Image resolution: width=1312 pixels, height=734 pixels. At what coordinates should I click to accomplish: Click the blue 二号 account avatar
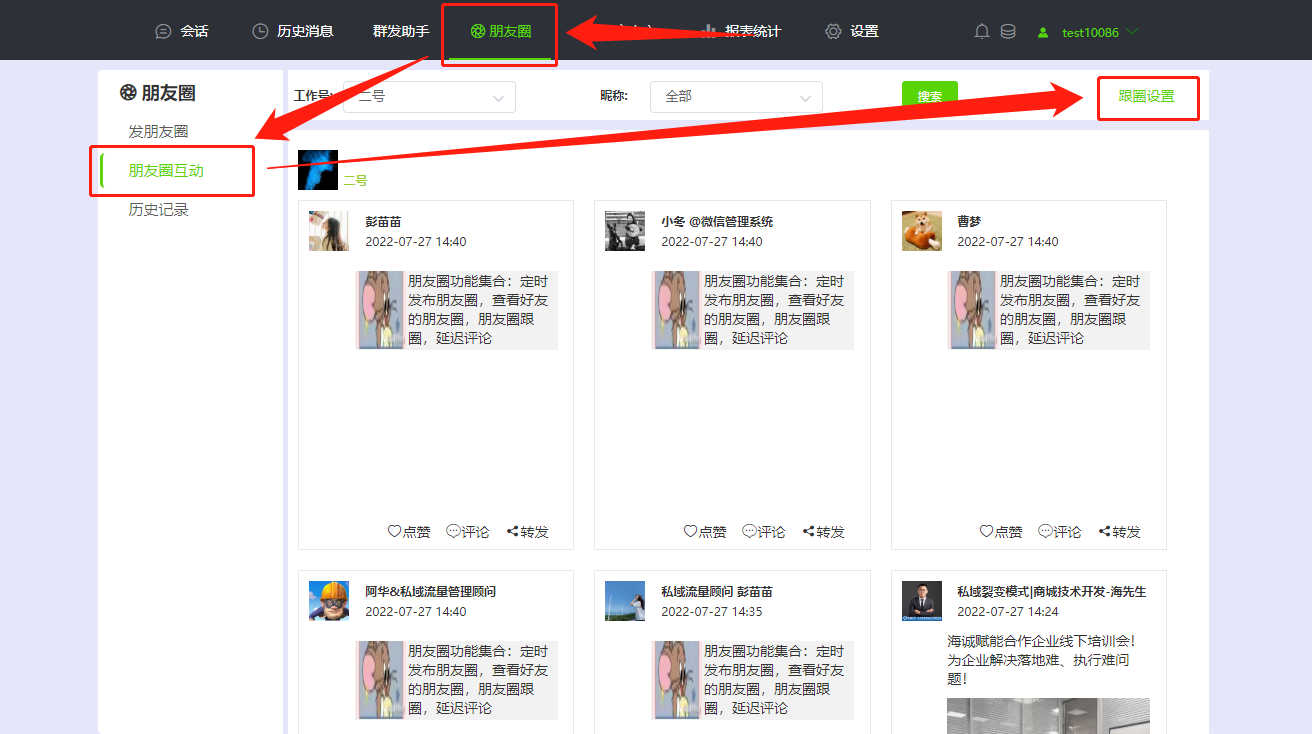[318, 170]
